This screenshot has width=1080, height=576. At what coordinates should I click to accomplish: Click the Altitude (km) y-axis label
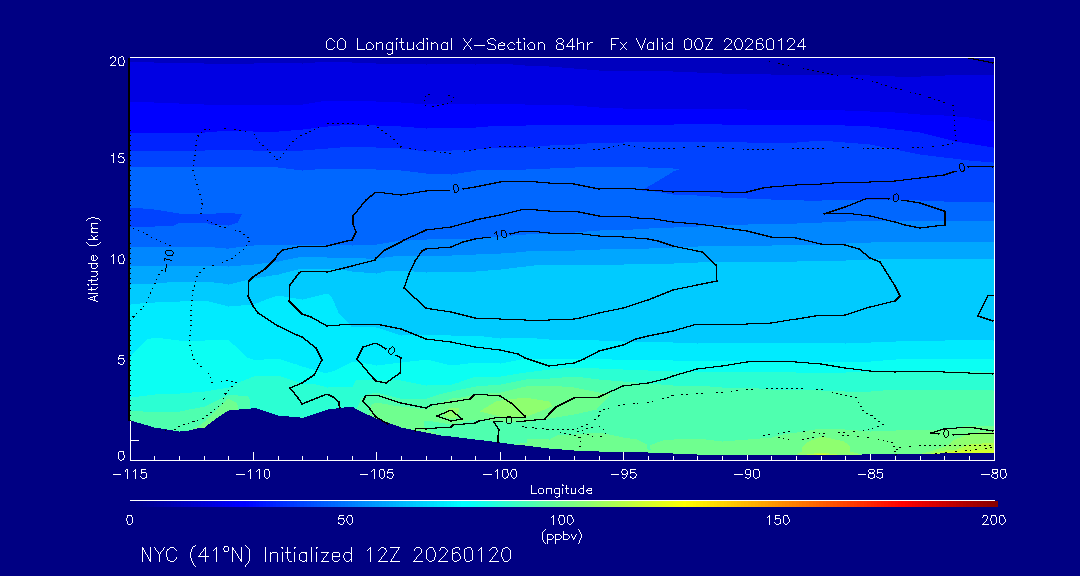click(93, 259)
